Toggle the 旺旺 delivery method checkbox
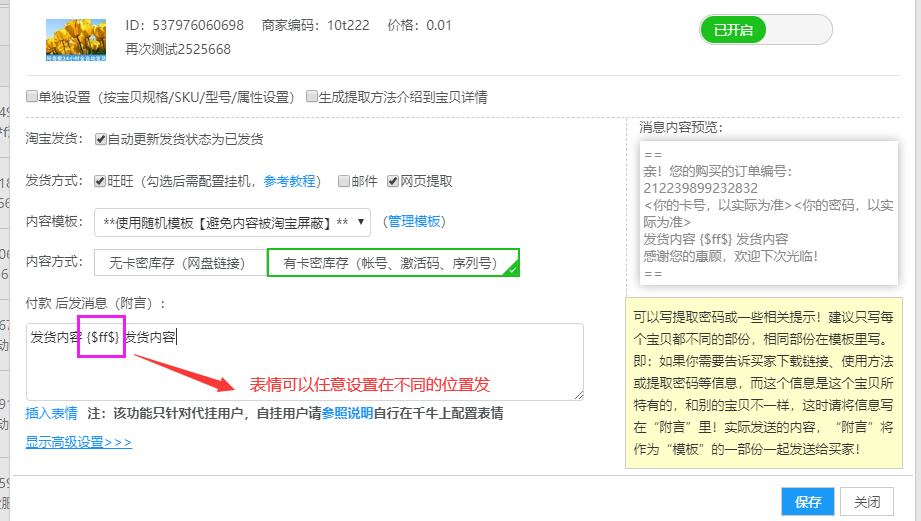 [x=101, y=181]
